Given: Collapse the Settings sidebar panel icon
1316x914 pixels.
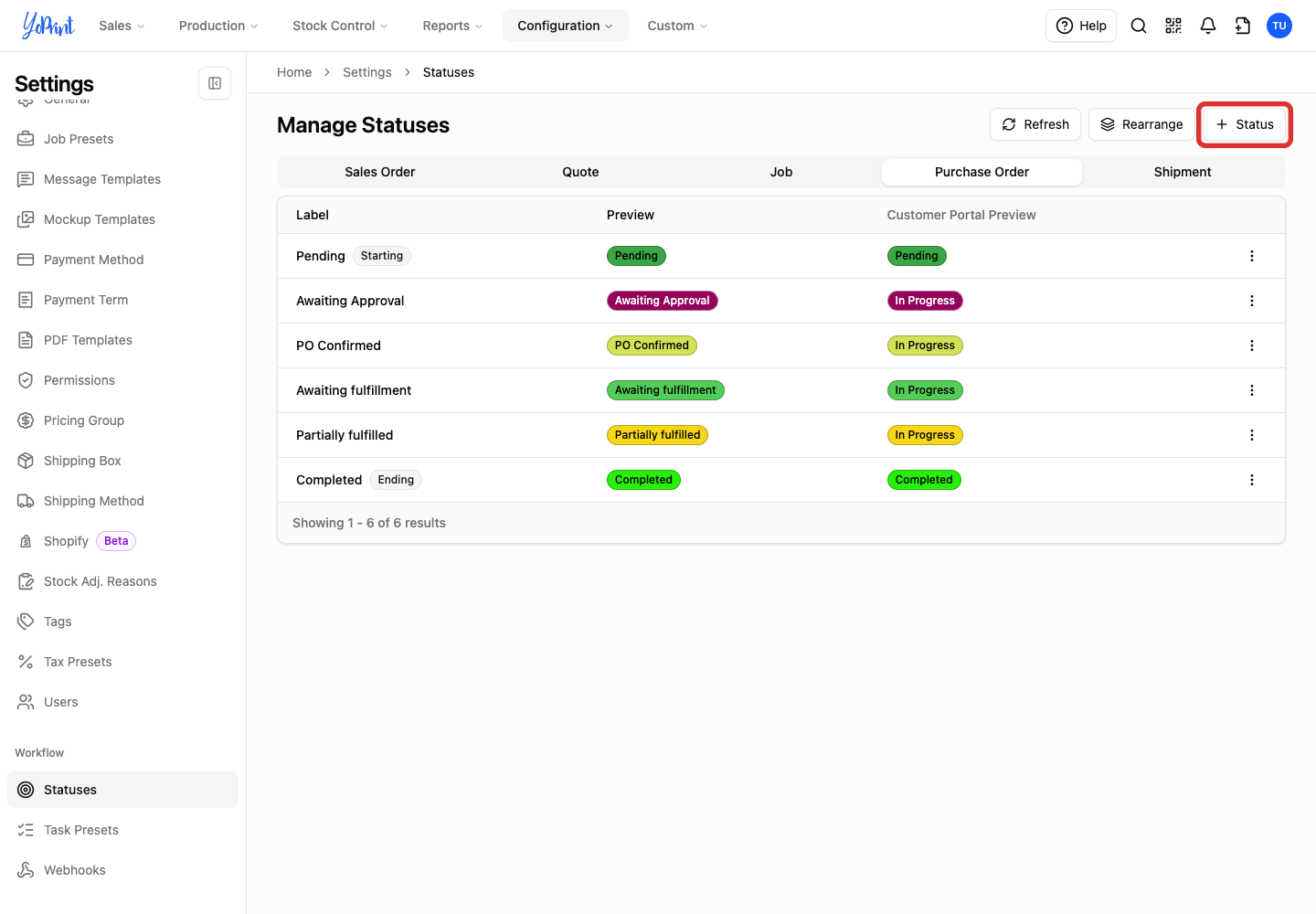Looking at the screenshot, I should pos(215,83).
